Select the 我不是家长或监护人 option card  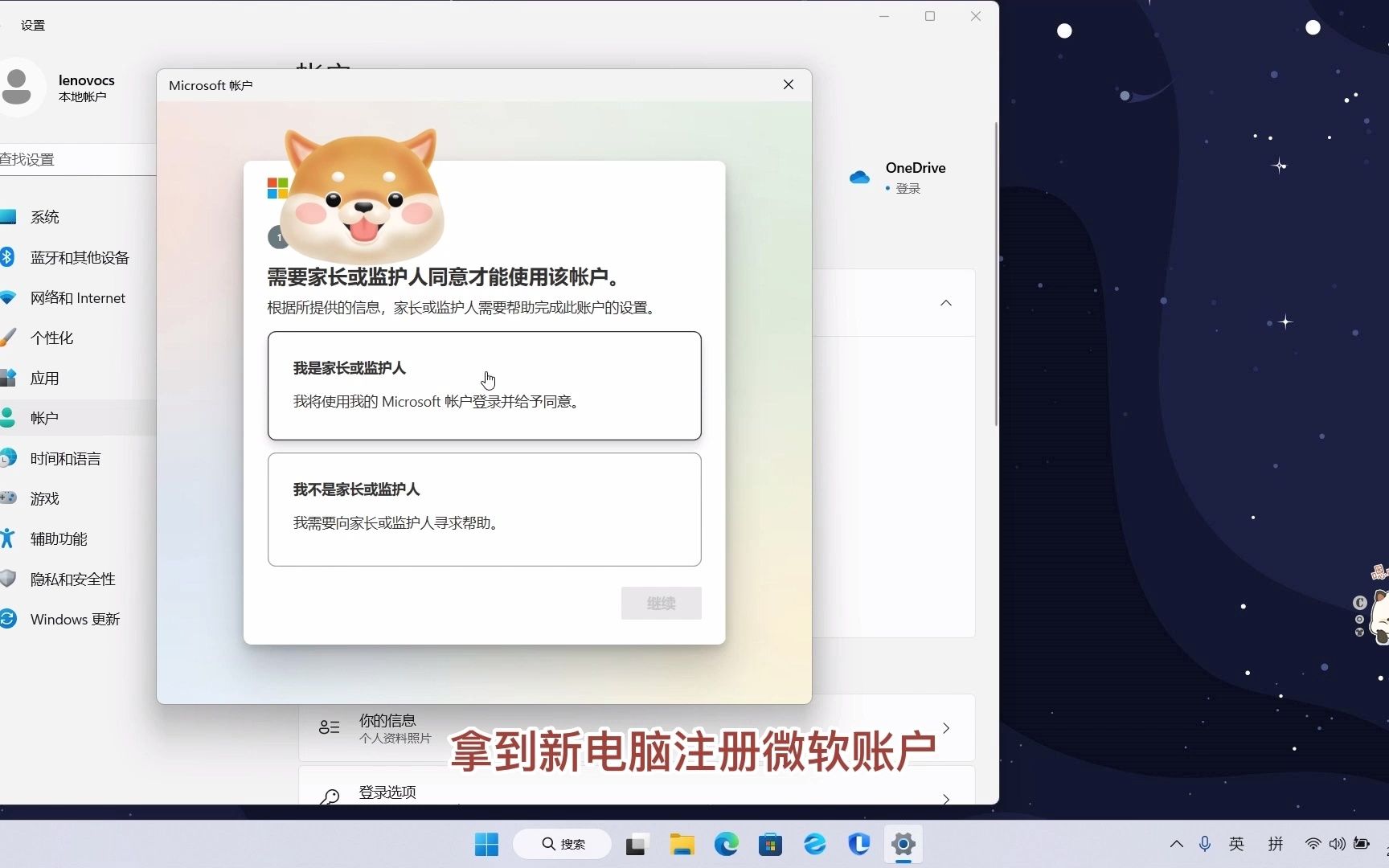pos(484,510)
